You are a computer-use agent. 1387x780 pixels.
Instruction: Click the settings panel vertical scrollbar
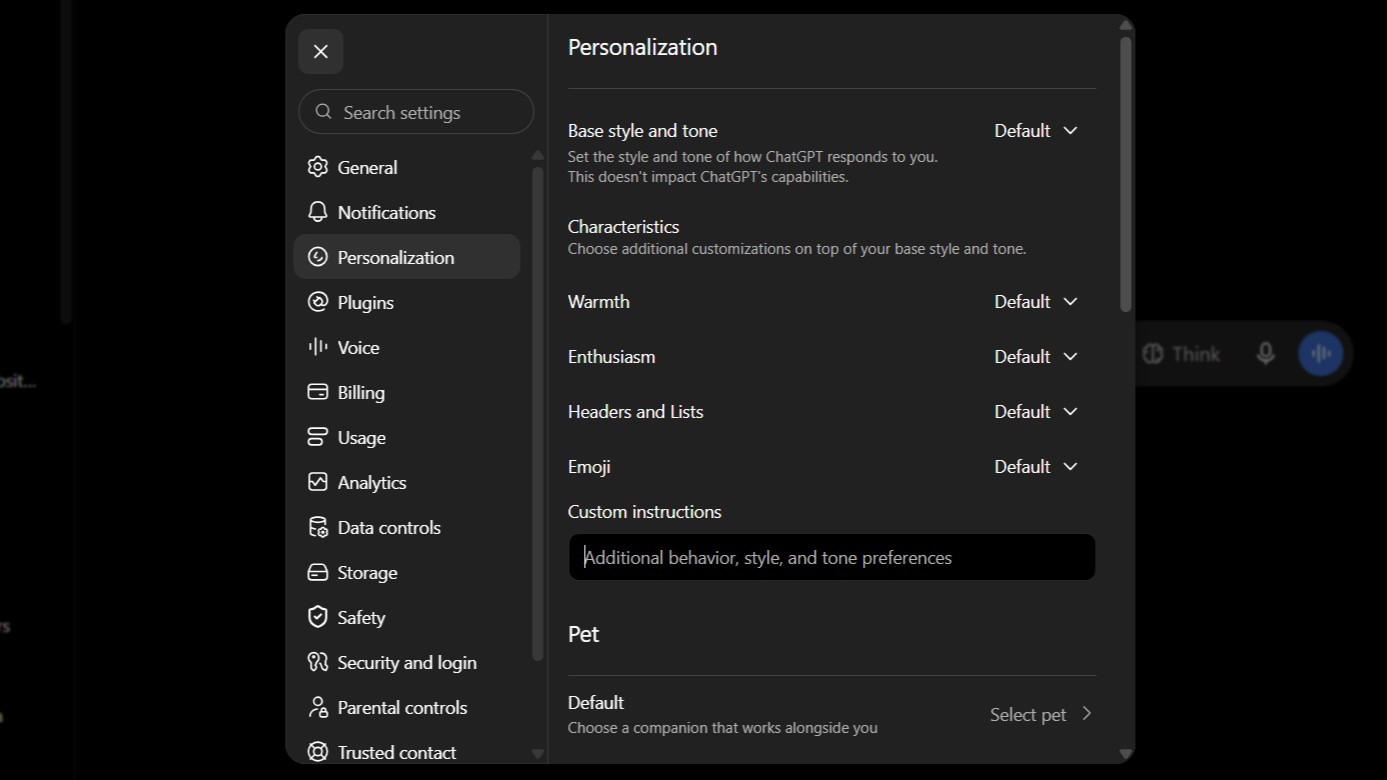[x=1125, y=174]
